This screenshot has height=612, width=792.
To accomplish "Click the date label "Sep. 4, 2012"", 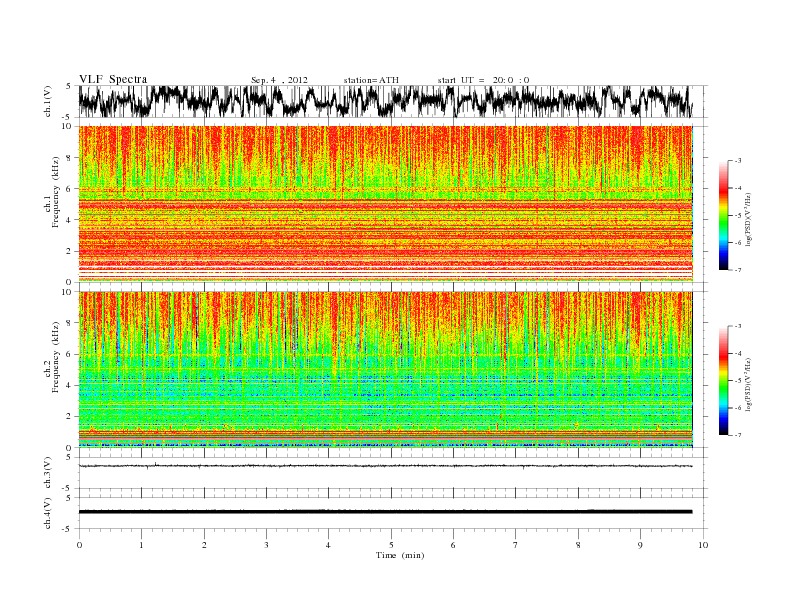I will 279,80.
